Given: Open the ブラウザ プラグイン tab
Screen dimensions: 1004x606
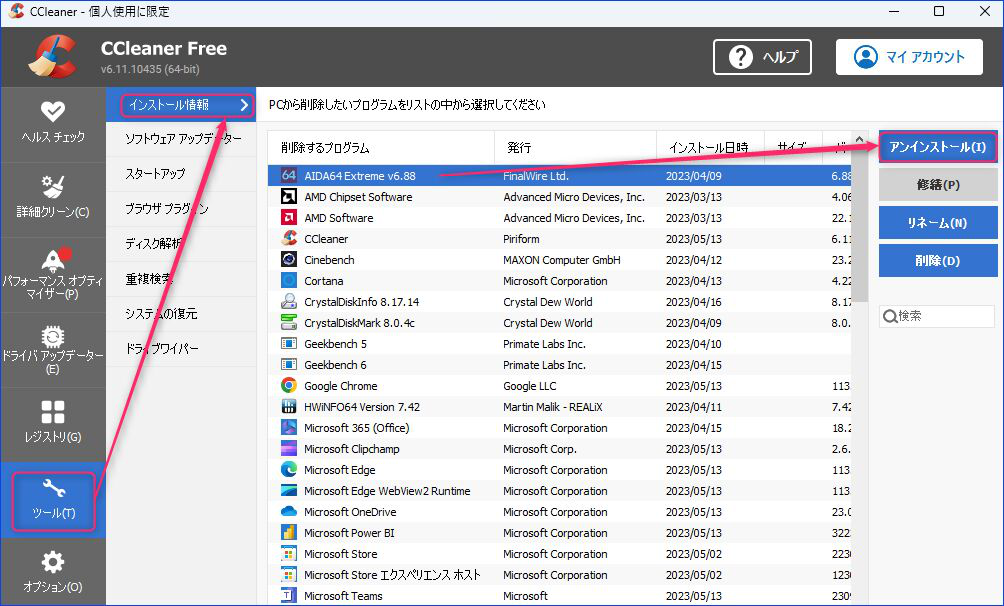Looking at the screenshot, I should [x=181, y=209].
